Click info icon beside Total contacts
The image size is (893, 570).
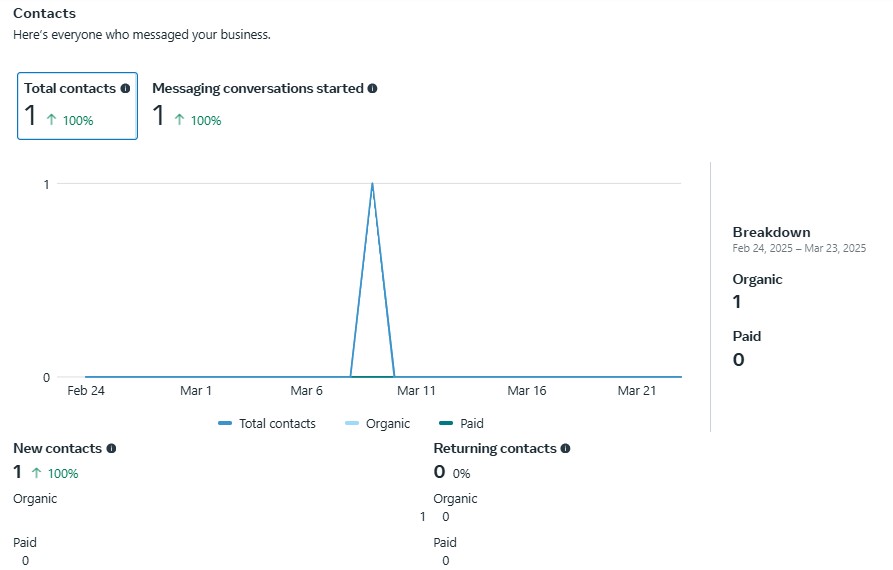tap(125, 88)
